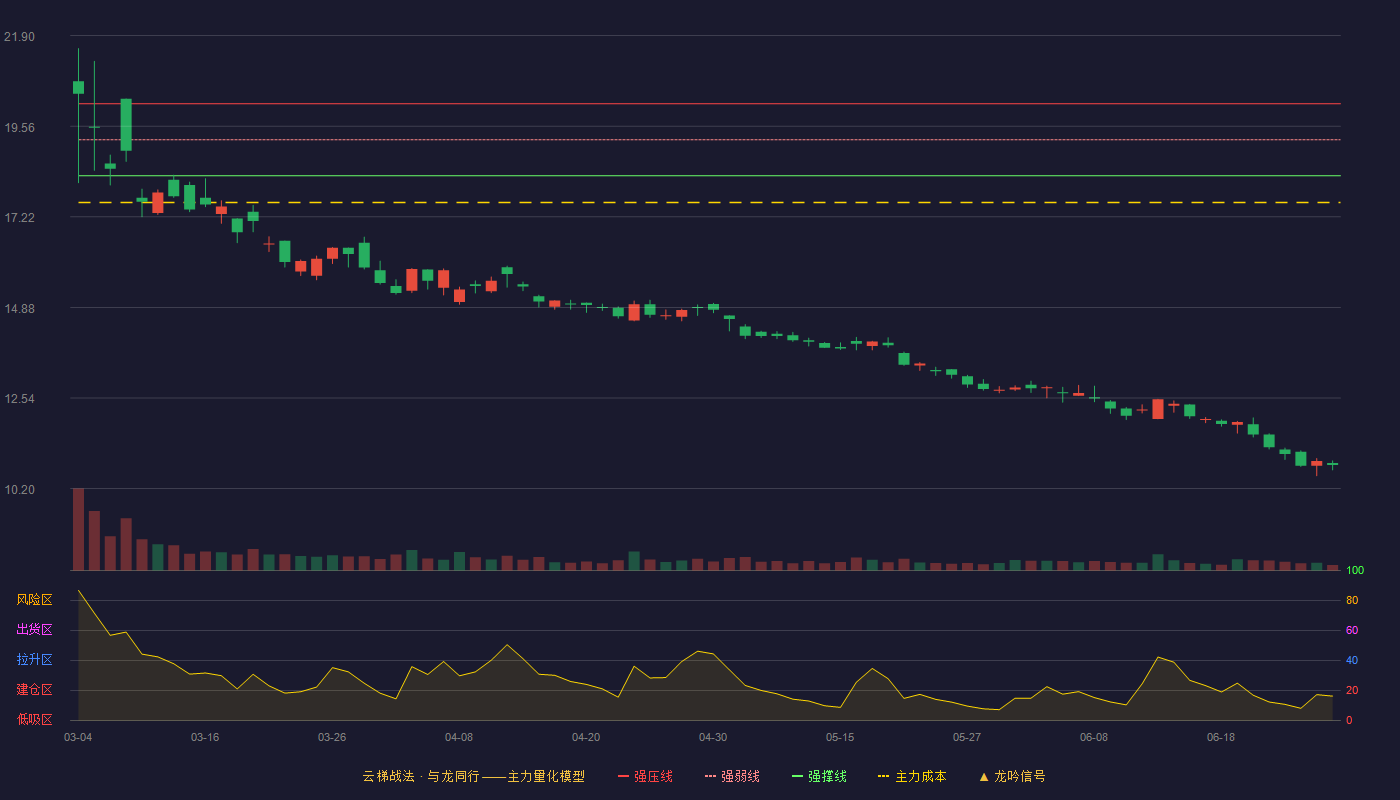Click the 19.56 price axis label
The width and height of the screenshot is (1400, 800).
pos(19,128)
